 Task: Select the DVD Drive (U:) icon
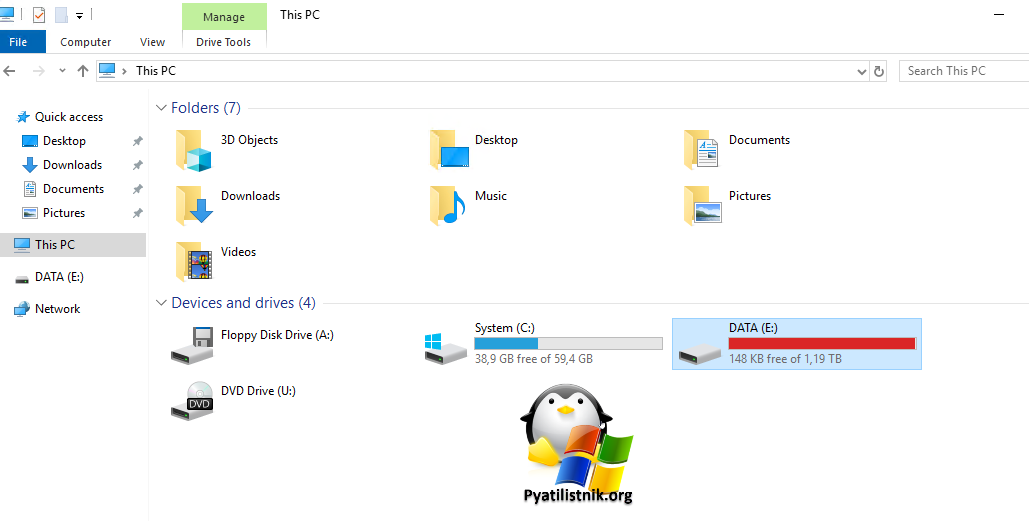click(192, 400)
